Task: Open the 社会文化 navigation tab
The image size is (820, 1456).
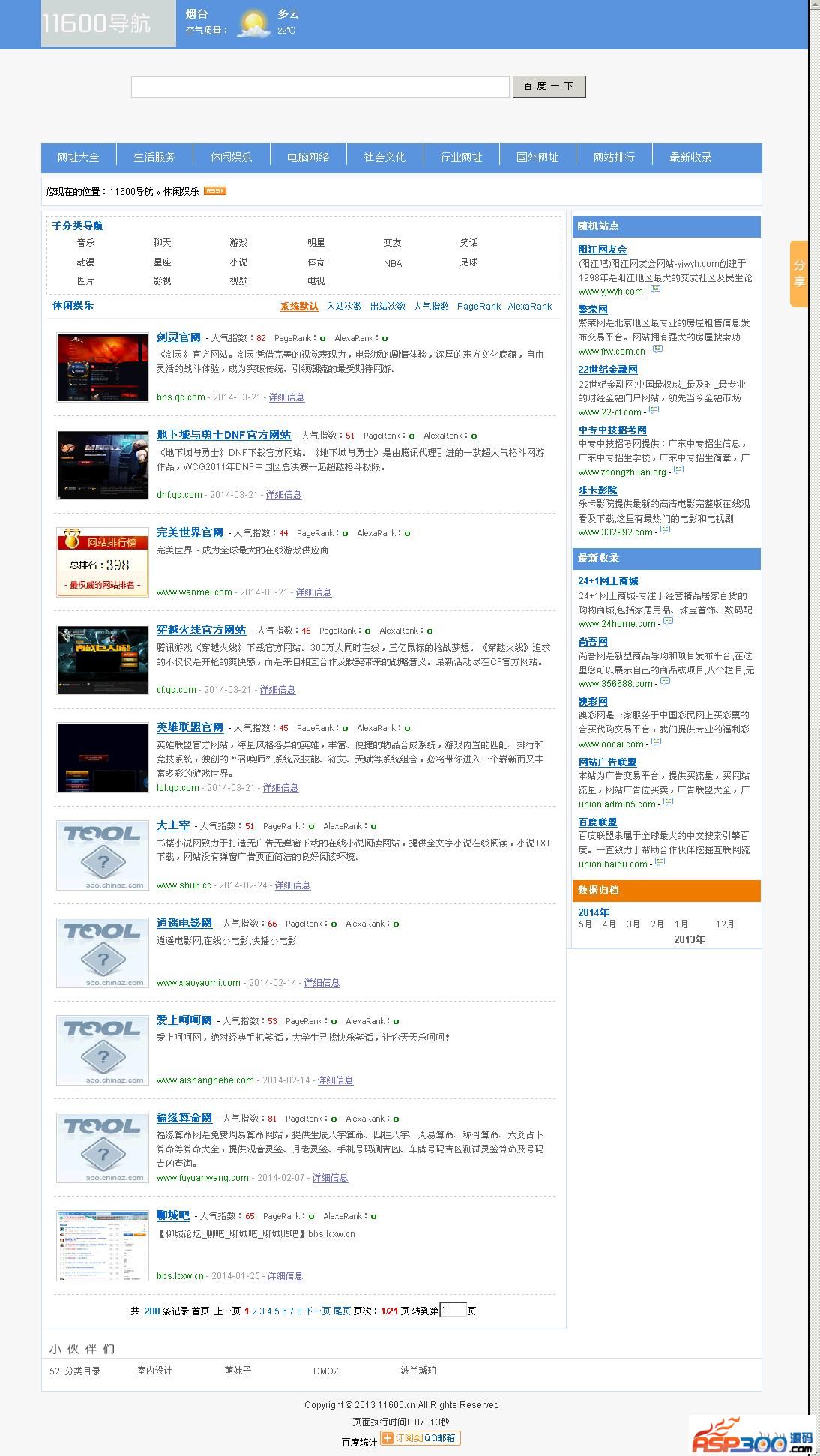Action: pyautogui.click(x=385, y=157)
